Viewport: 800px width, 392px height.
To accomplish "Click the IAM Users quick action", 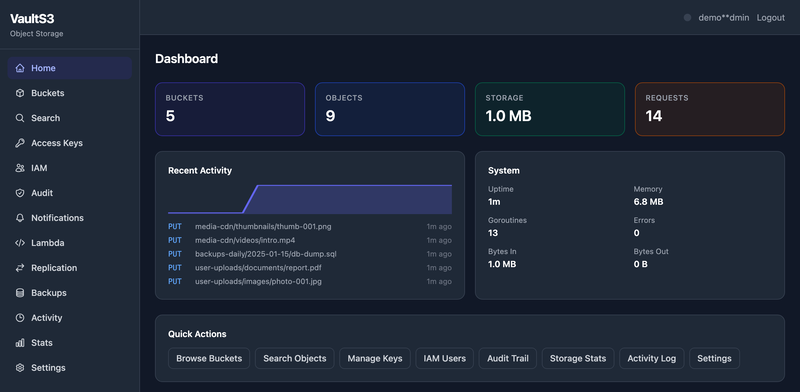I will [444, 358].
